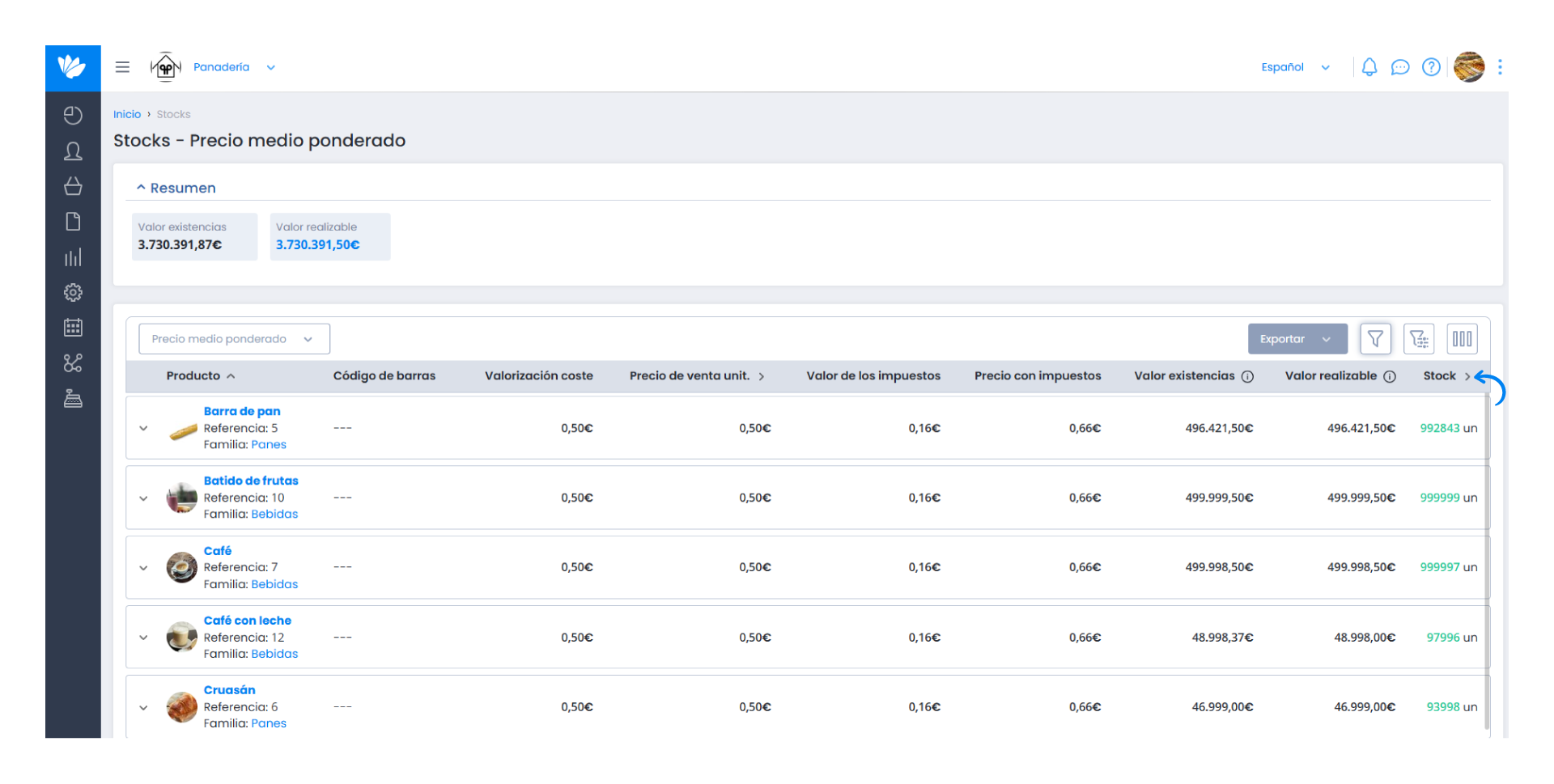Click the user profile avatar
This screenshot has height=784, width=1554.
1469,67
